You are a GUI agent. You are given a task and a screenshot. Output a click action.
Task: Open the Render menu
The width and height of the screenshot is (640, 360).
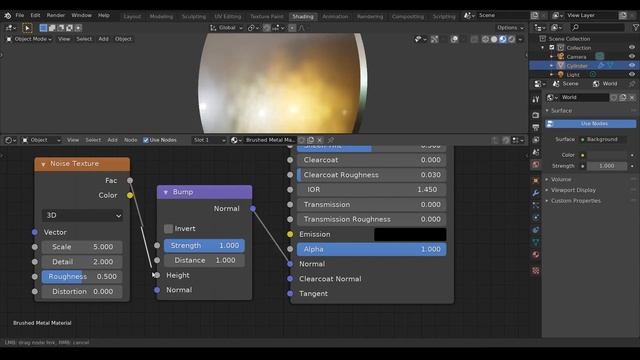[56, 16]
